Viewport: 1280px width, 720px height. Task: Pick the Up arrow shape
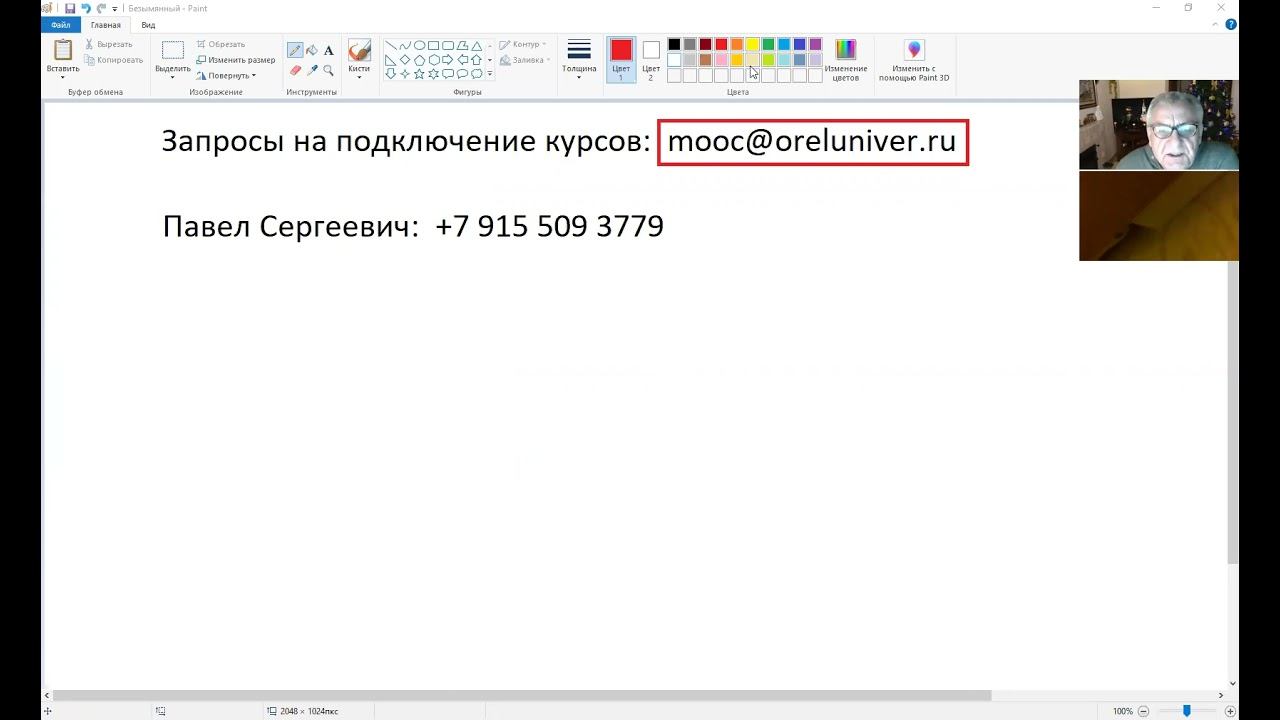click(477, 60)
